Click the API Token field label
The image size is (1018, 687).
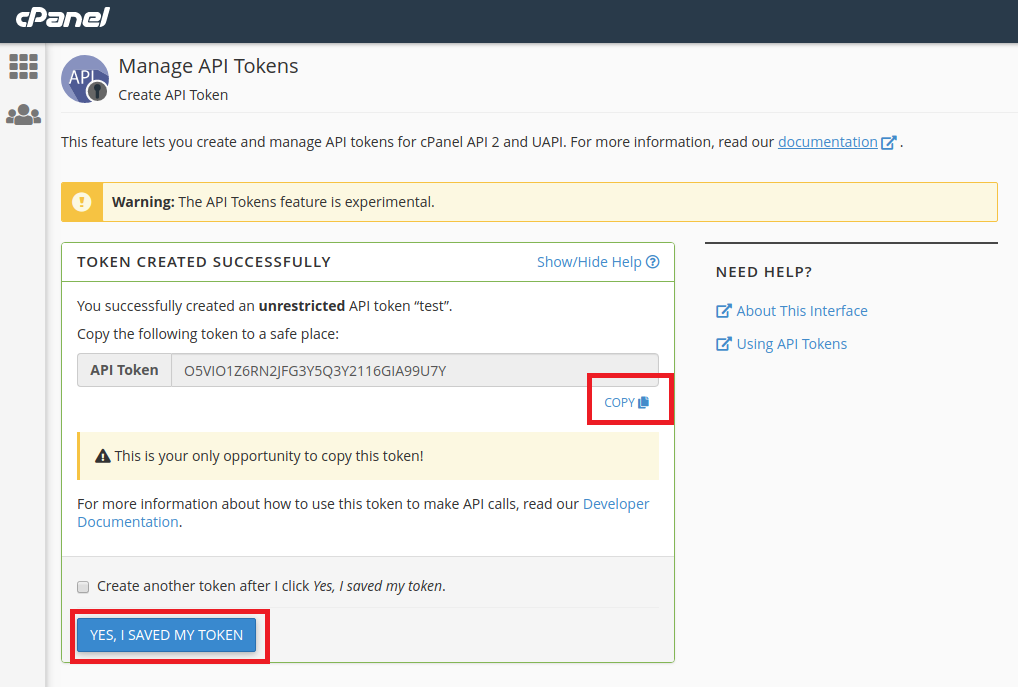pyautogui.click(x=124, y=369)
